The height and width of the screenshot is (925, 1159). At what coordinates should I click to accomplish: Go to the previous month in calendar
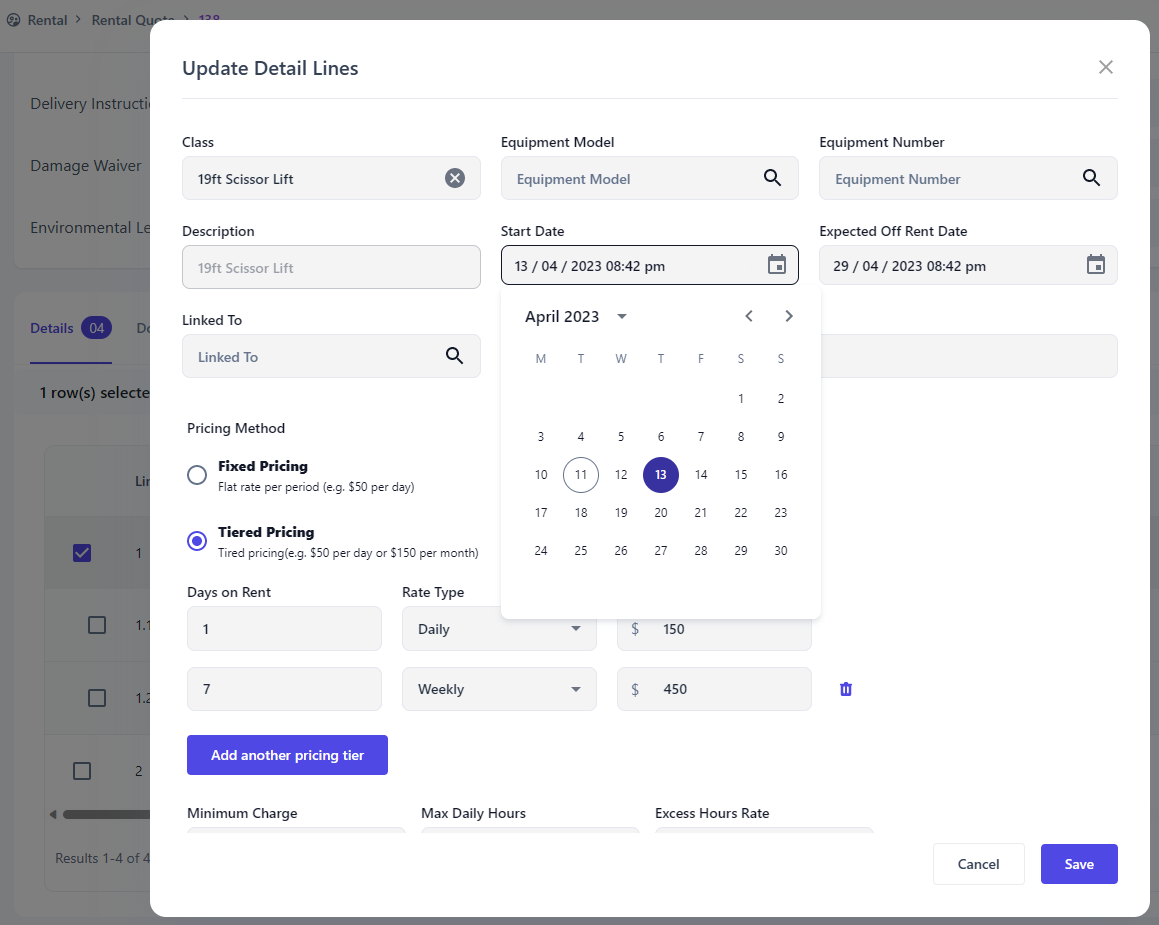pyautogui.click(x=749, y=316)
